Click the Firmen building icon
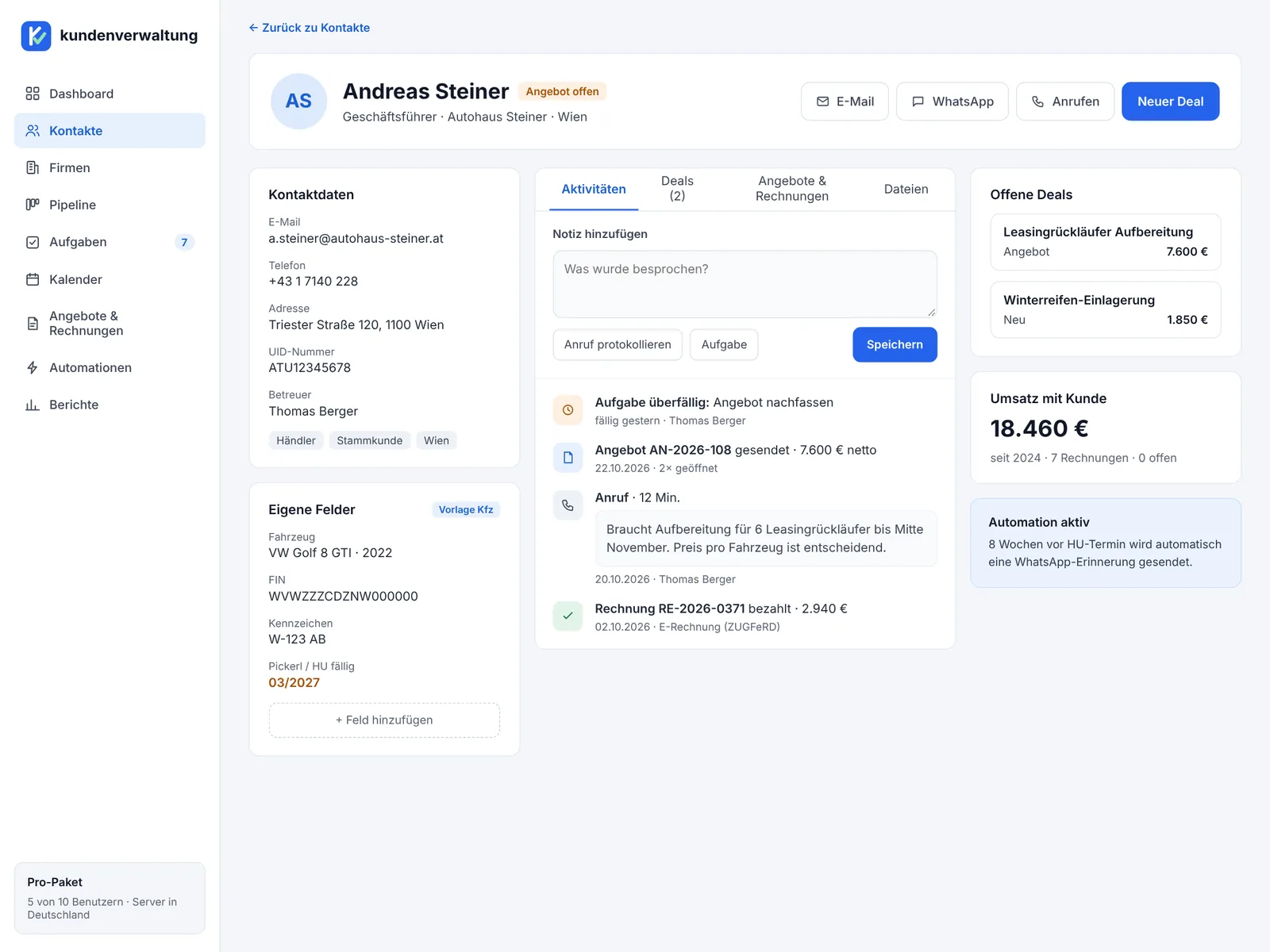This screenshot has width=1270, height=952. (x=33, y=167)
